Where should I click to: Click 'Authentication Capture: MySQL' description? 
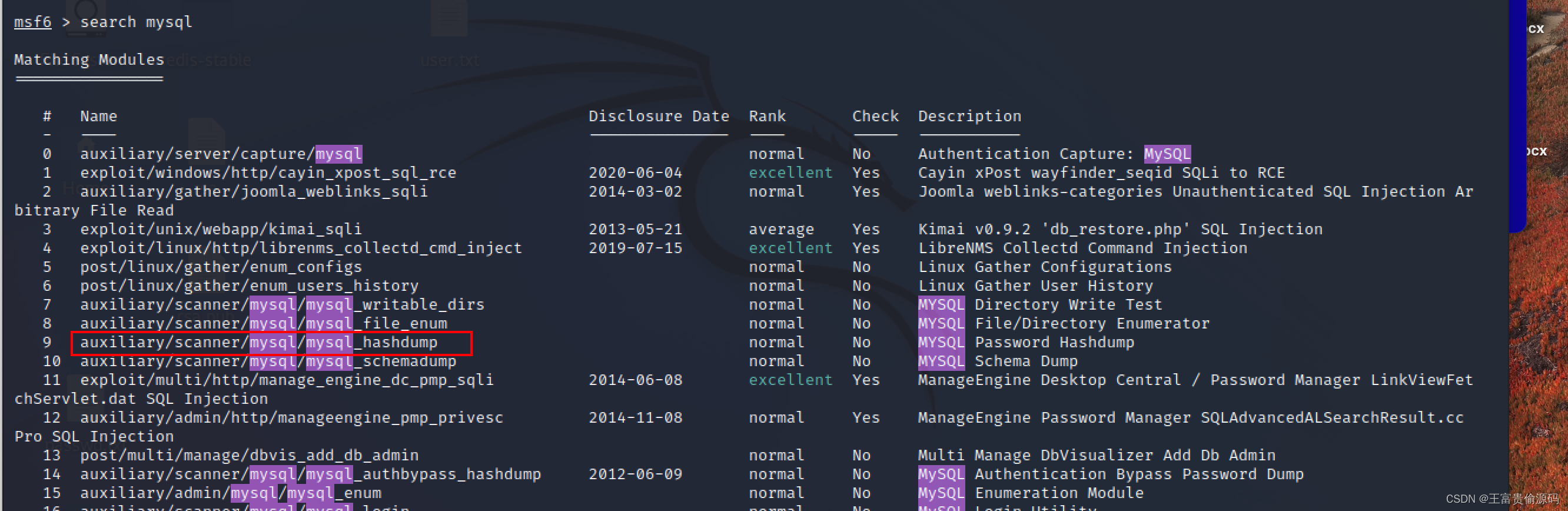pyautogui.click(x=1054, y=154)
